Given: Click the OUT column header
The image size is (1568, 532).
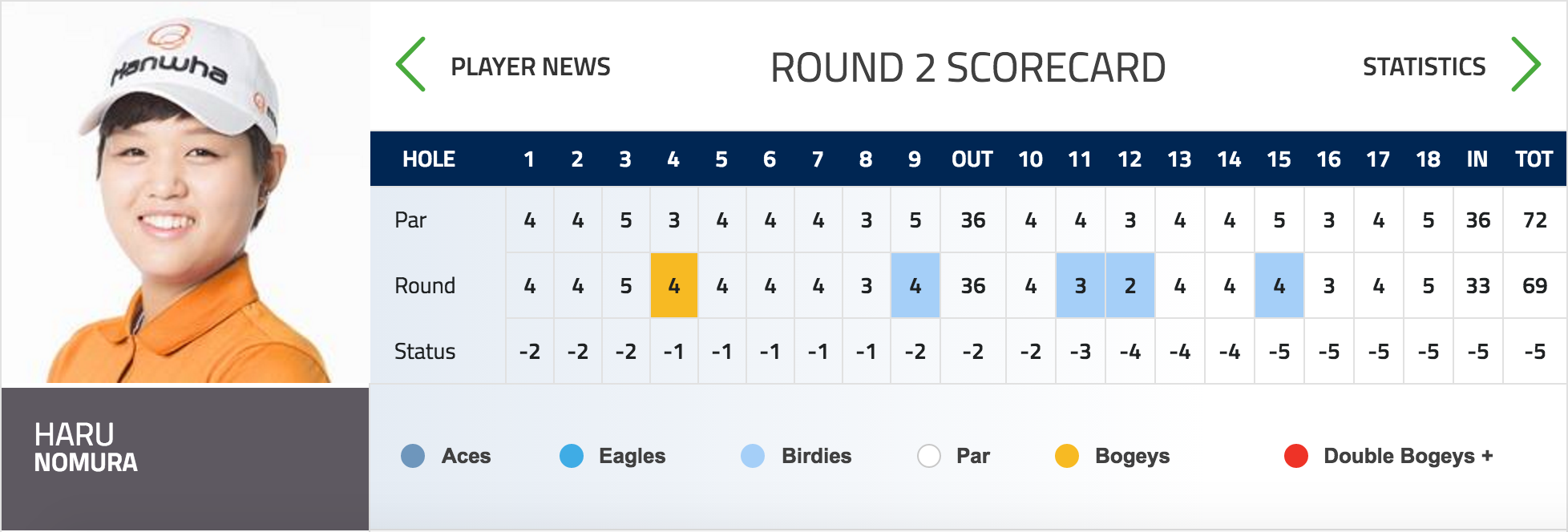Looking at the screenshot, I should pos(972,159).
